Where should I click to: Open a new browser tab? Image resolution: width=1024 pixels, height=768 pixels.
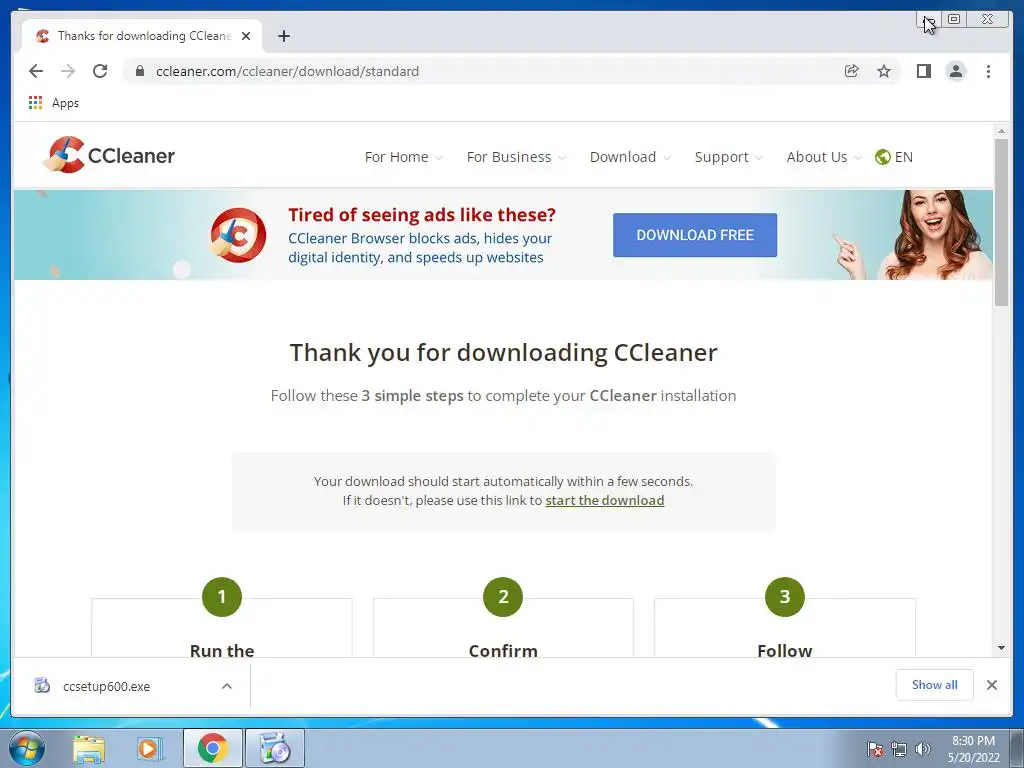click(283, 36)
